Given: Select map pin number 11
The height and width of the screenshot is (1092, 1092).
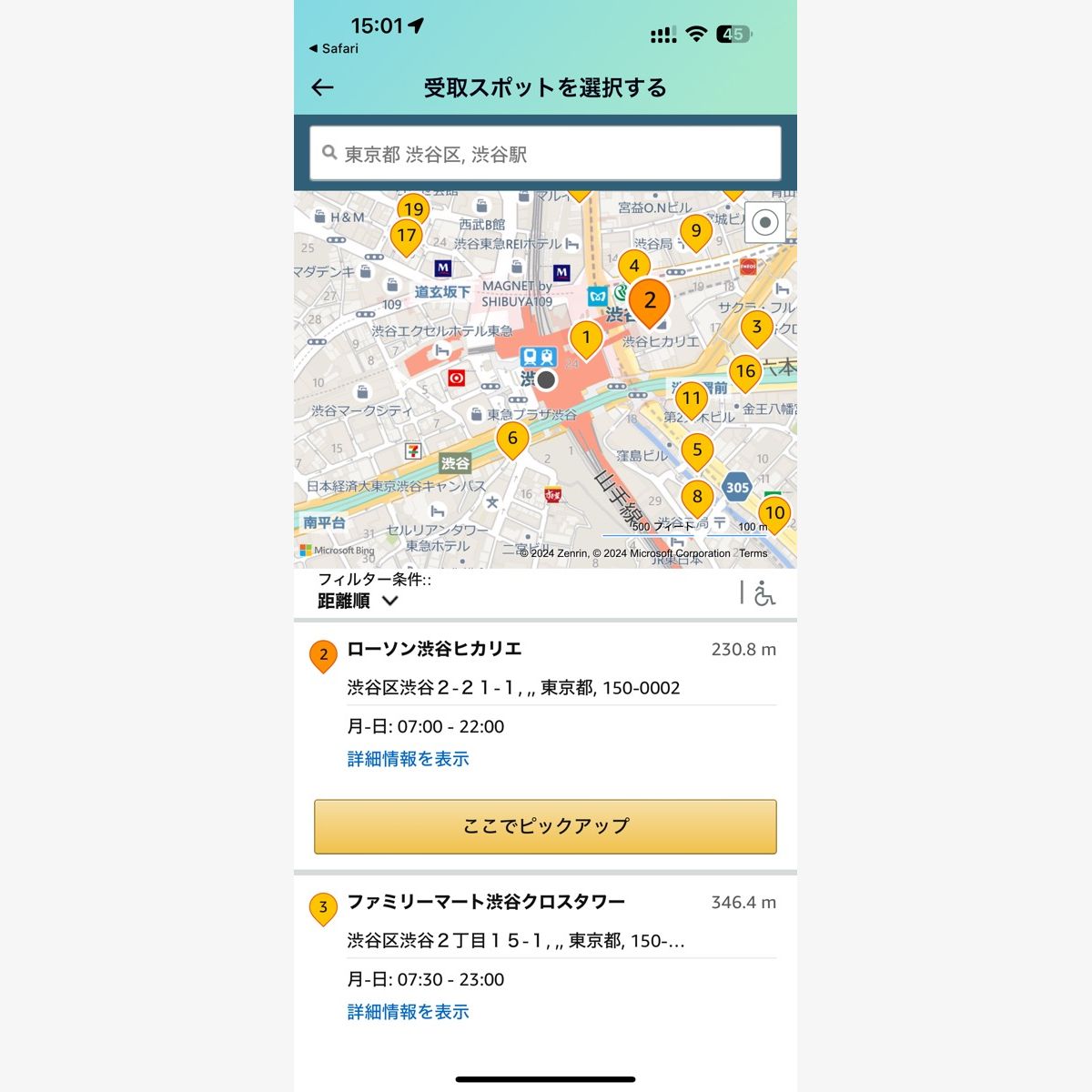Looking at the screenshot, I should click(692, 399).
